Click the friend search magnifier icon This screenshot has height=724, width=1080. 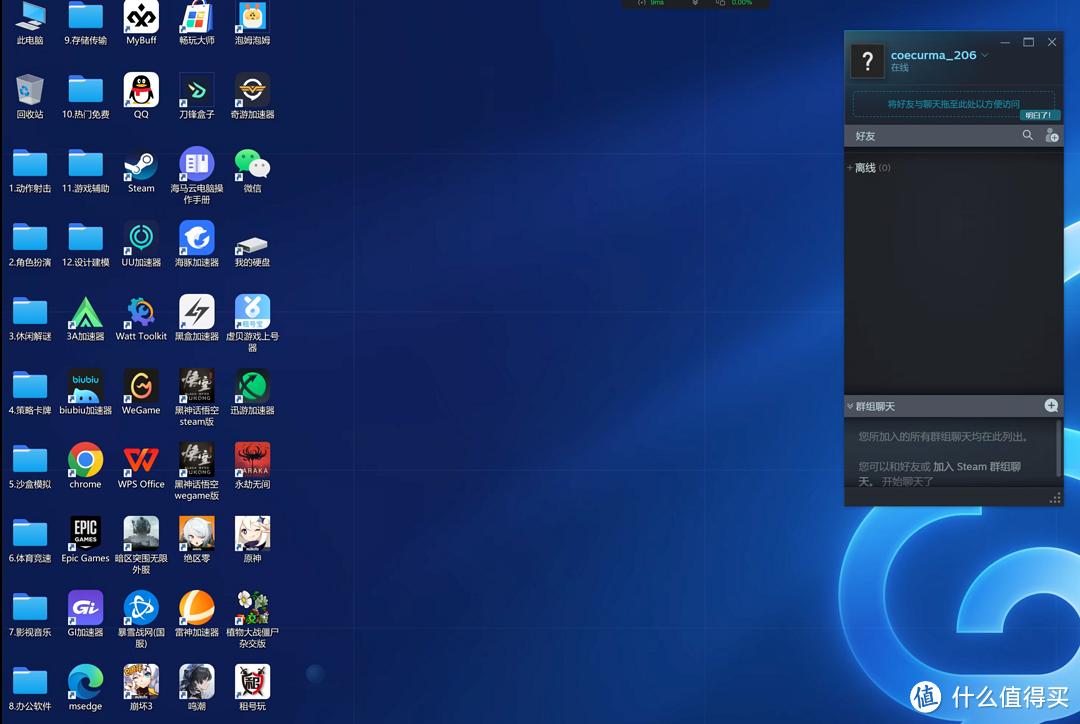1027,135
